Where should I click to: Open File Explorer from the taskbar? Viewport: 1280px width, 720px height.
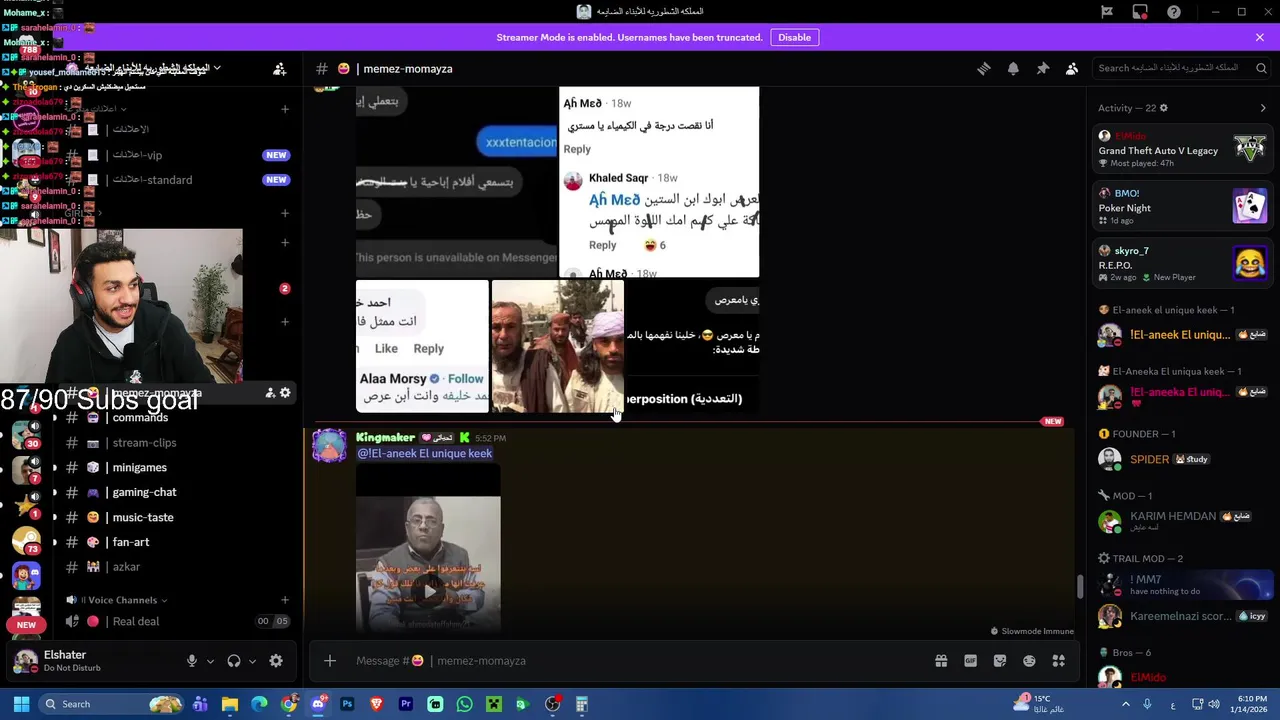tap(230, 704)
